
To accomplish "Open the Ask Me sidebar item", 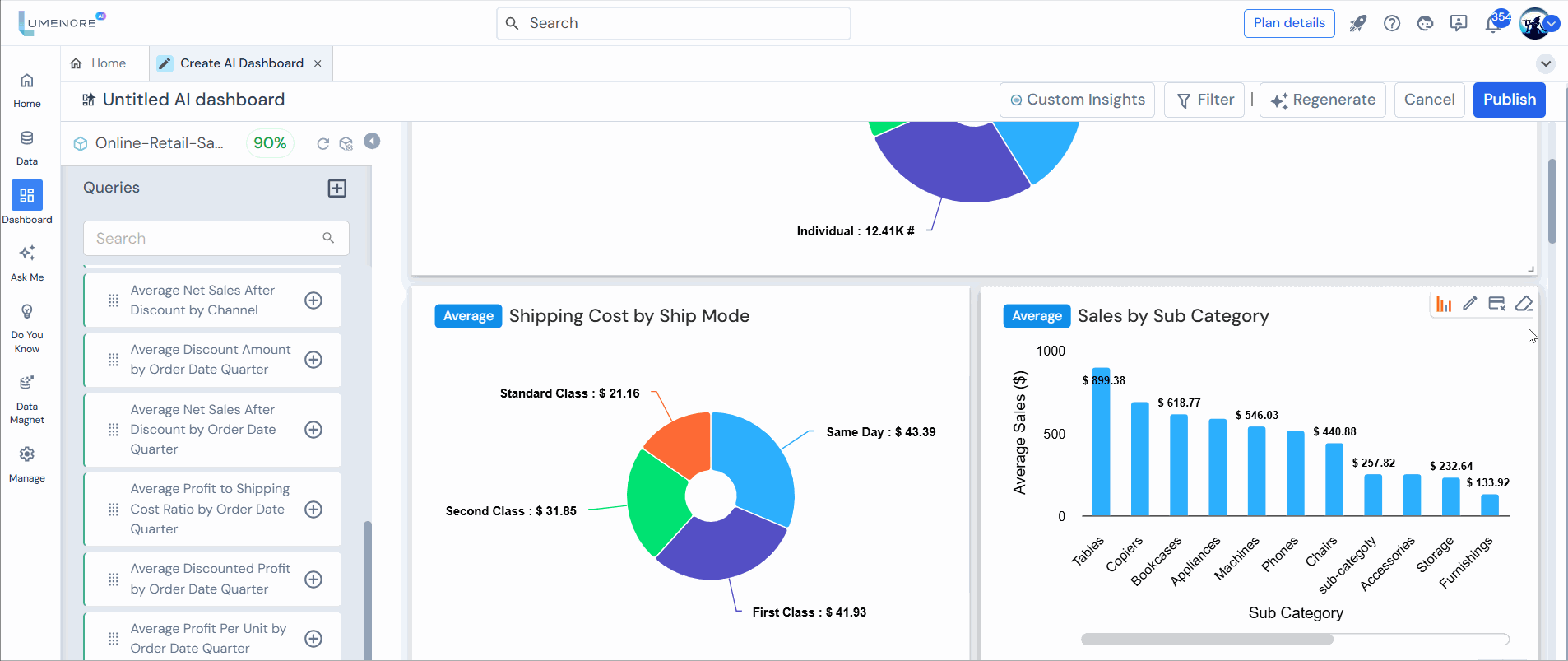I will click(x=27, y=262).
